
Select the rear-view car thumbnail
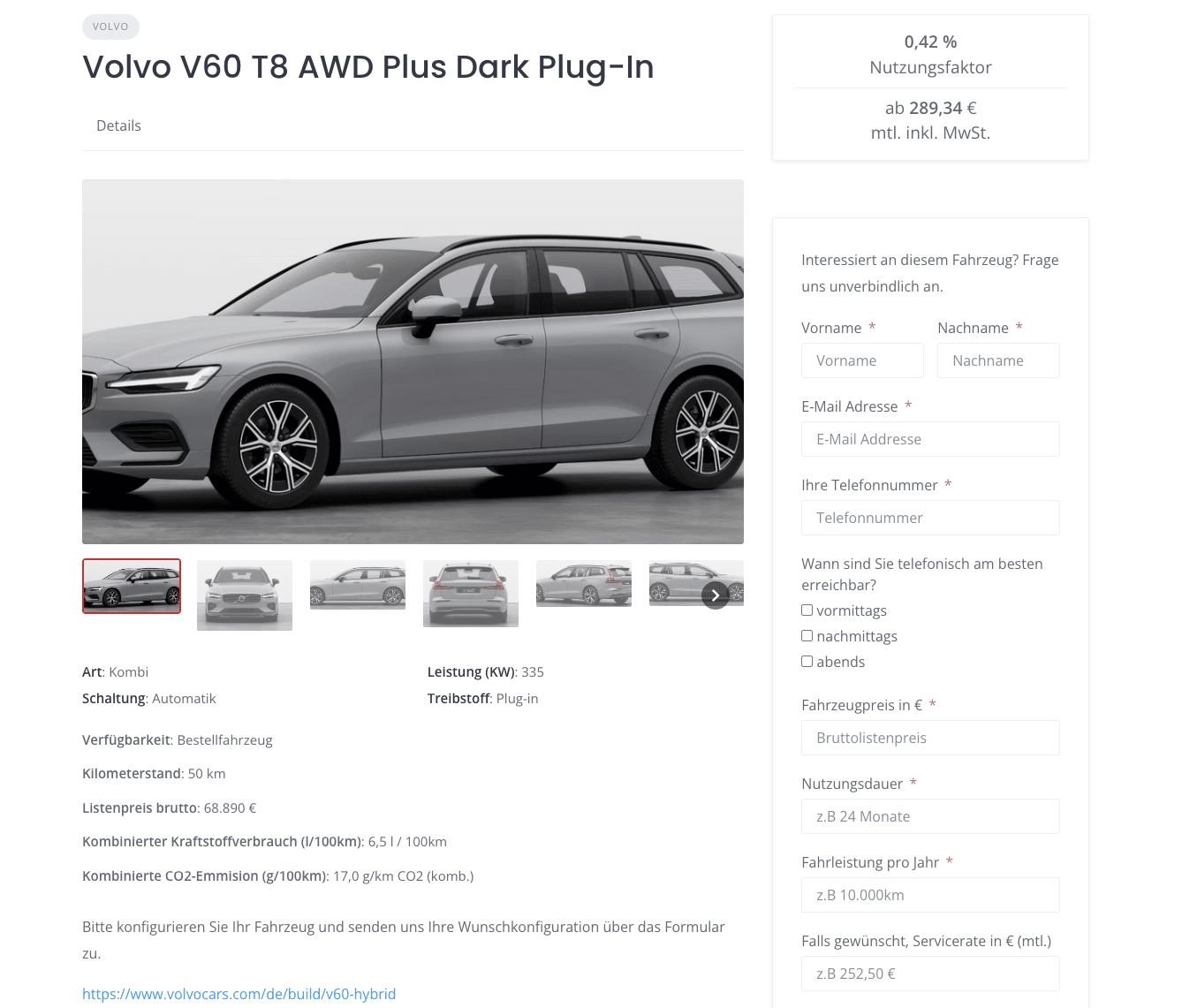471,594
